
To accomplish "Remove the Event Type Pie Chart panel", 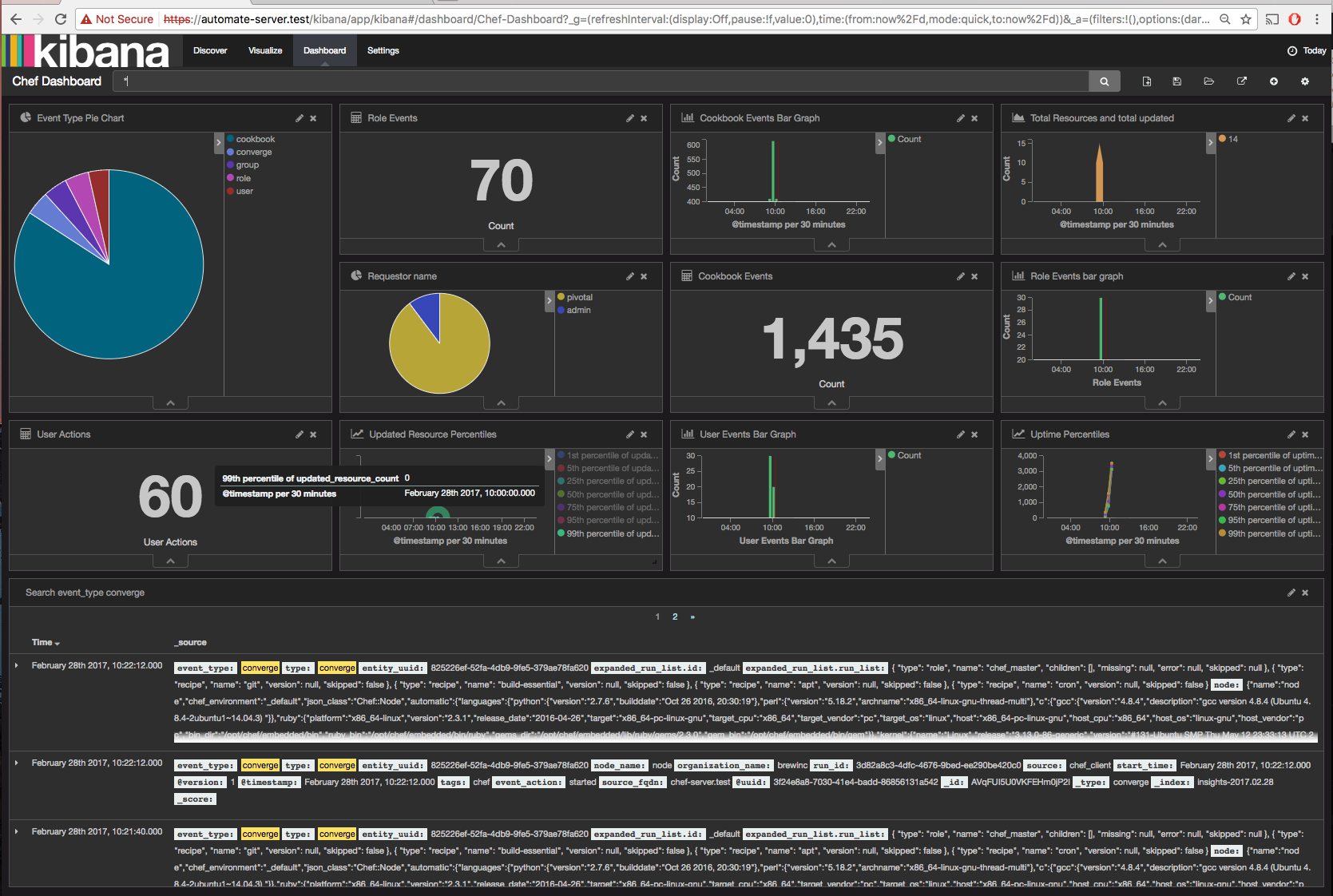I will click(x=313, y=118).
